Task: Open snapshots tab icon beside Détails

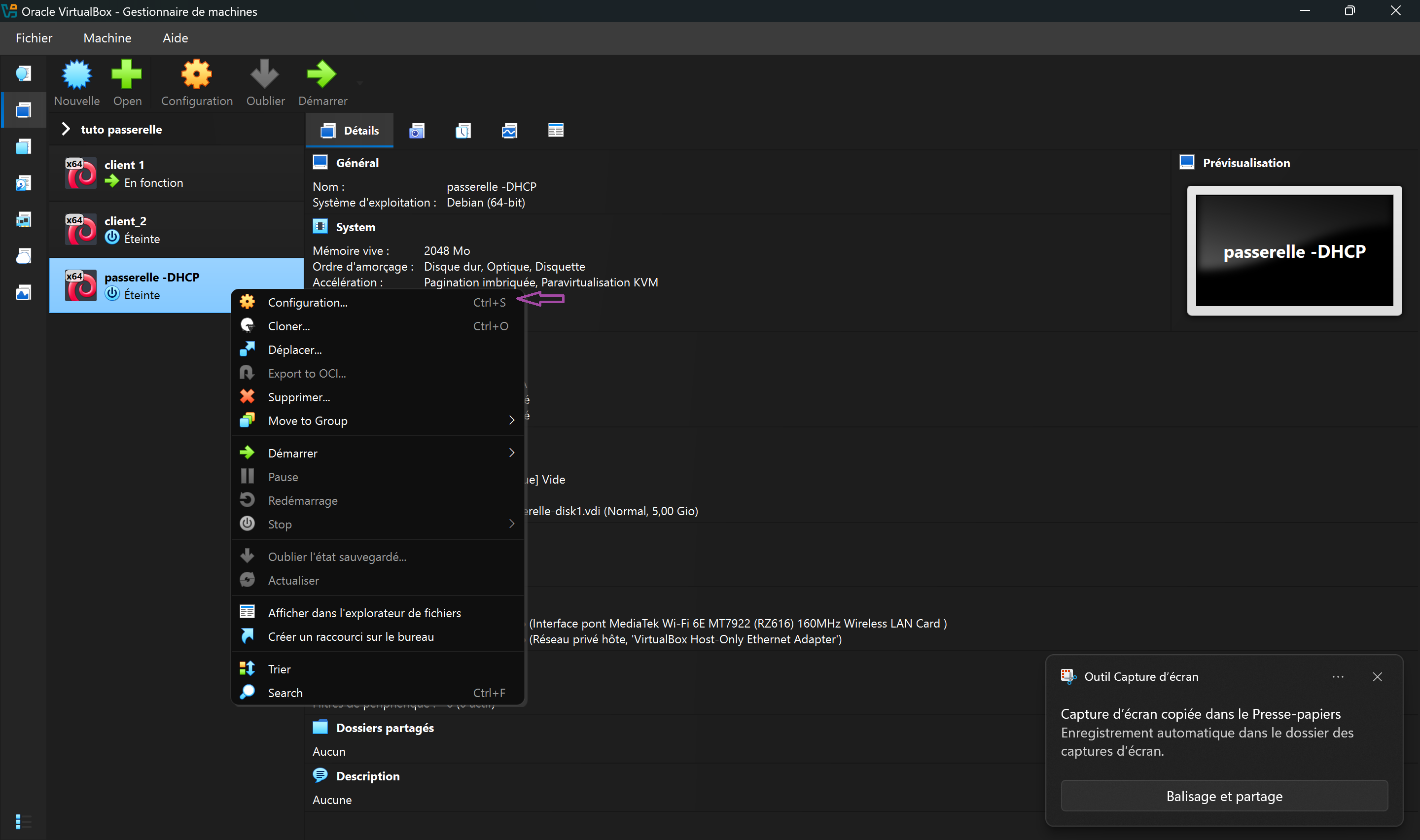Action: (x=417, y=131)
